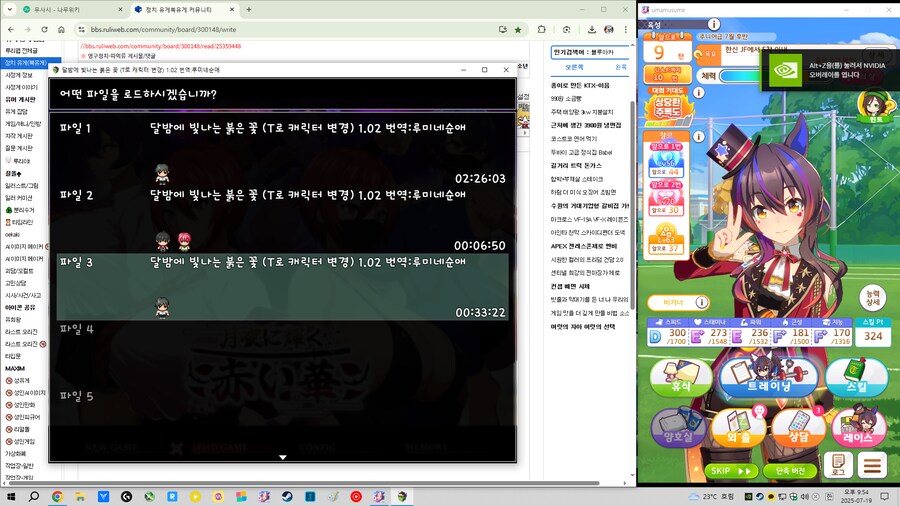This screenshot has width=900, height=506.
Task: Open the Windows Start menu
Action: pyautogui.click(x=10, y=496)
